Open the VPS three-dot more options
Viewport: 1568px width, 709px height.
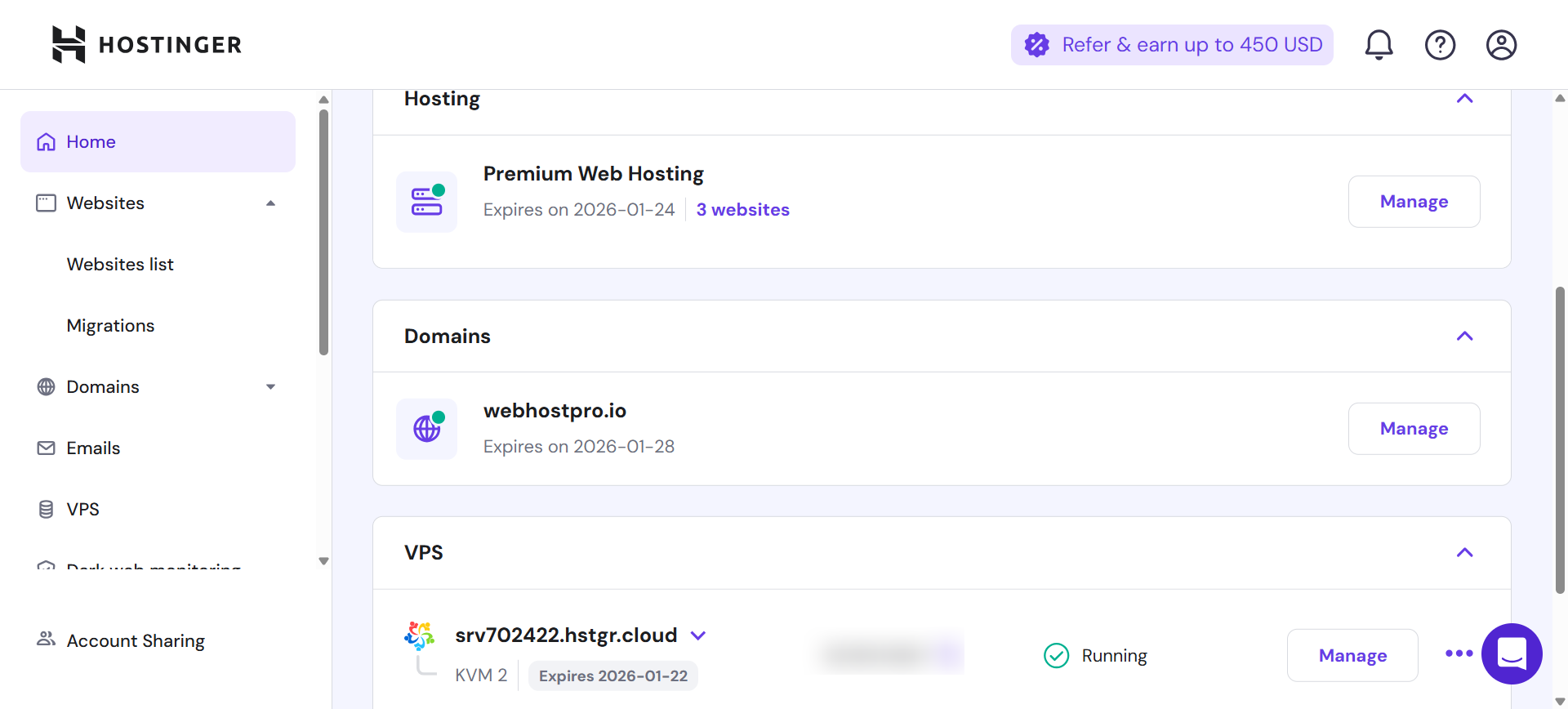pos(1459,653)
